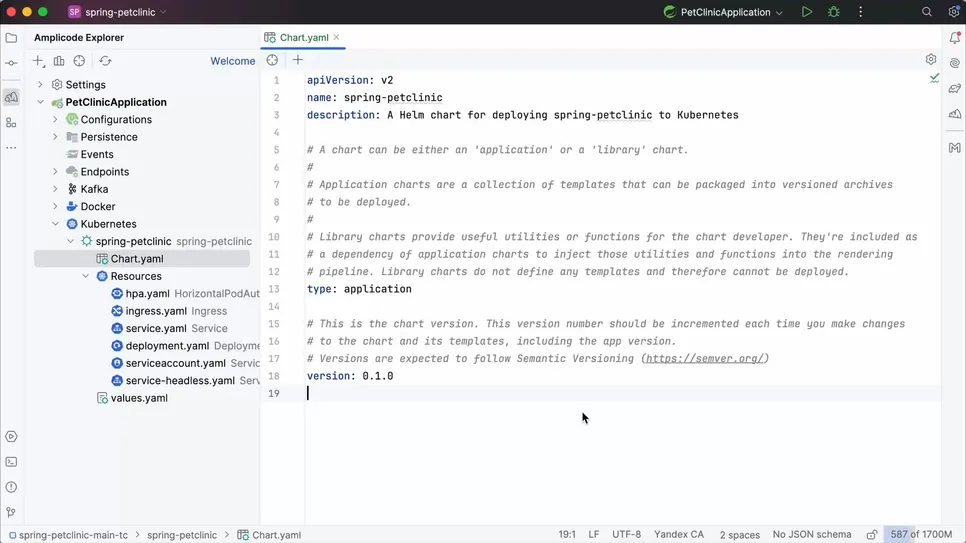
Task: Expand the Docker node
Action: click(55, 206)
